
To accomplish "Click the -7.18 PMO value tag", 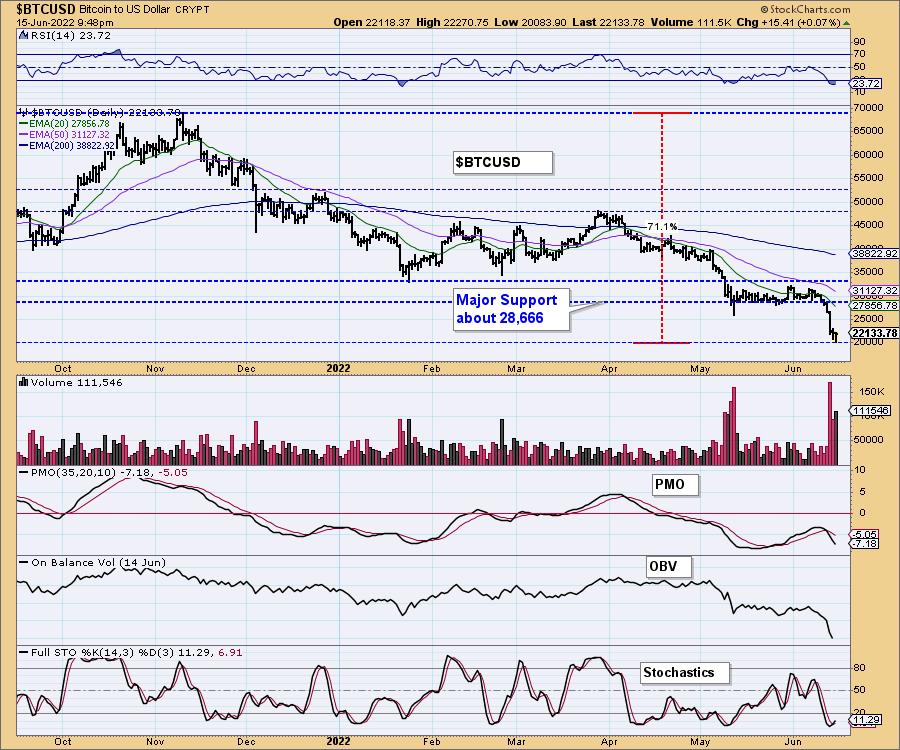I will pos(866,543).
